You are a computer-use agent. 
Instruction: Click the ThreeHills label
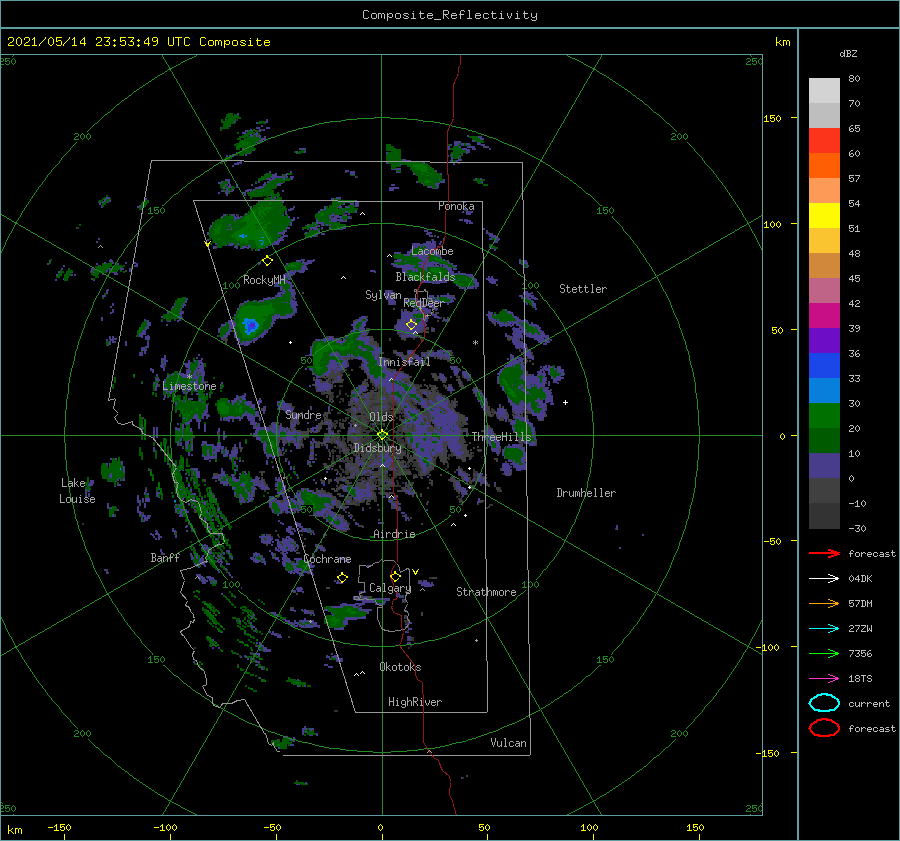(x=502, y=437)
